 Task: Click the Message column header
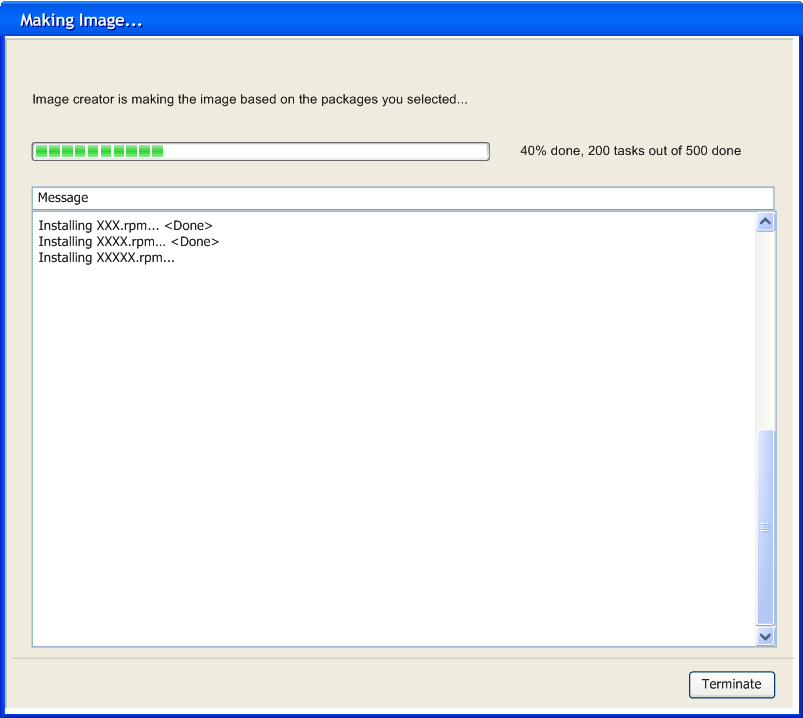click(x=402, y=198)
